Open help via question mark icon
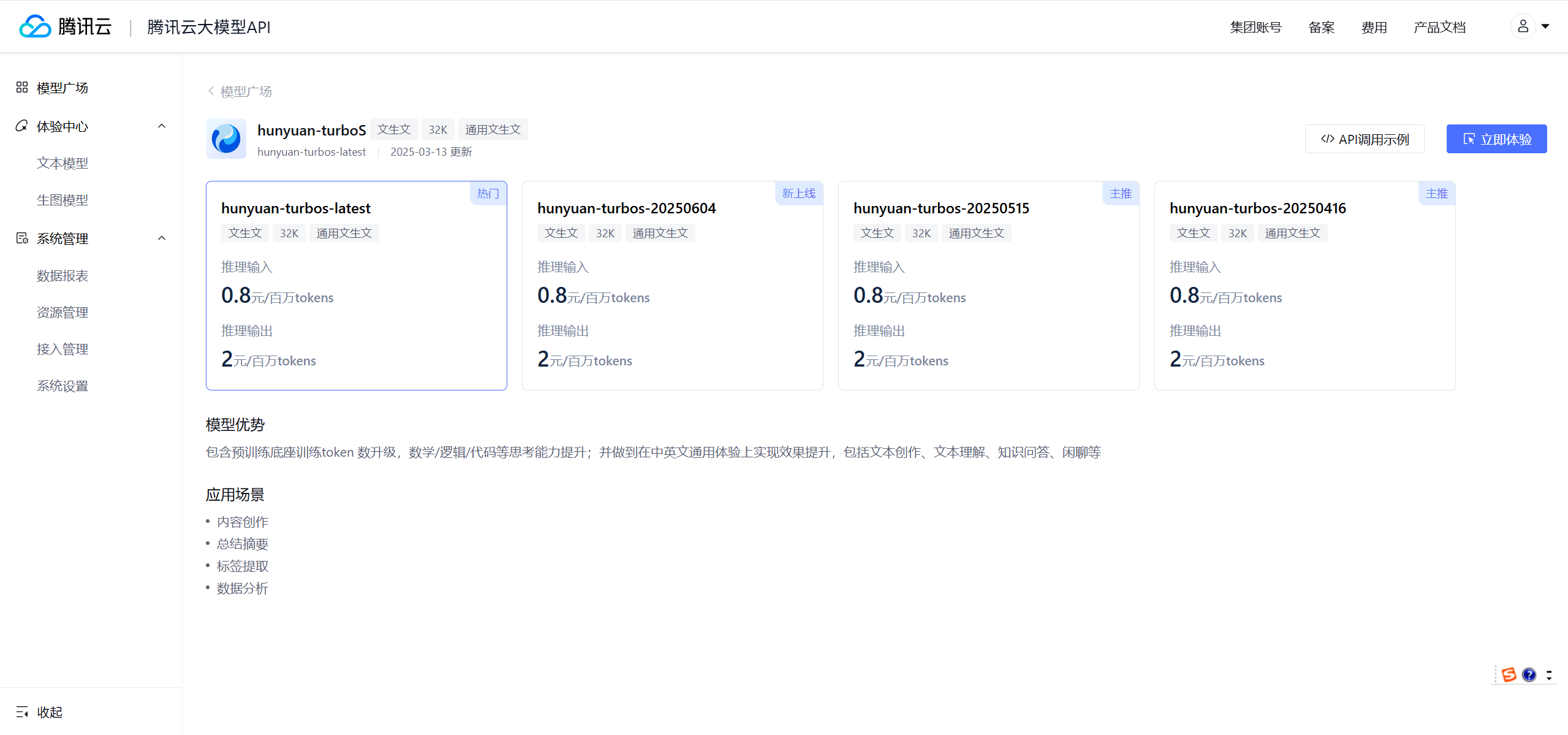The image size is (1568, 735). pos(1529,674)
